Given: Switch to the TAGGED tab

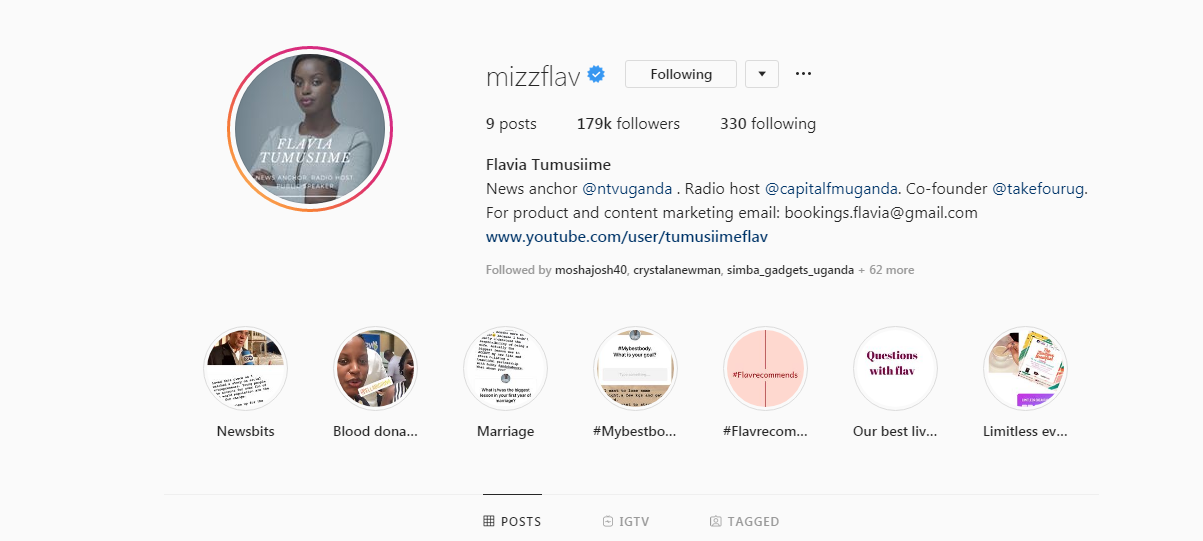Looking at the screenshot, I should [744, 521].
